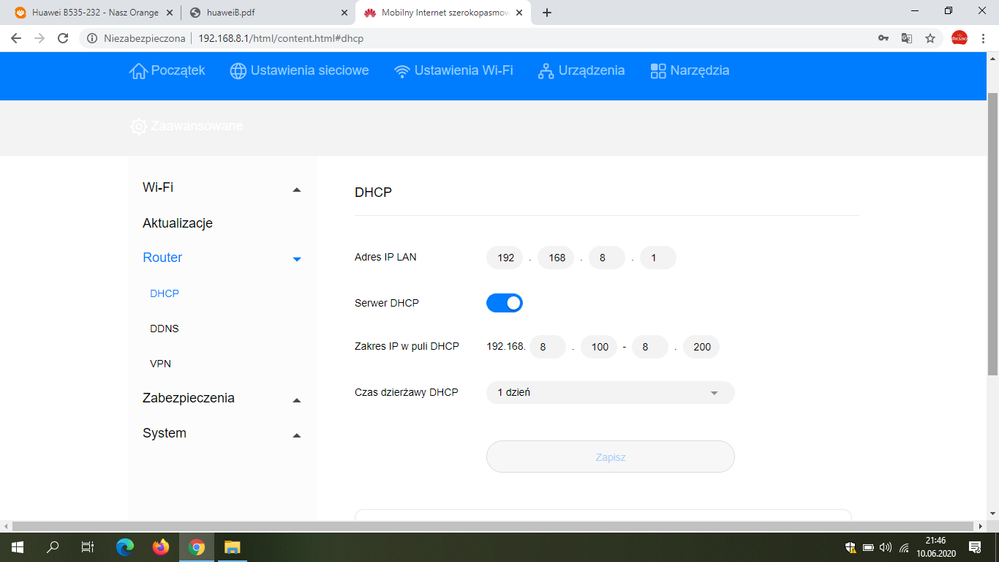The width and height of the screenshot is (999, 562).
Task: Open the Urządzenia devices icon
Action: coord(546,71)
